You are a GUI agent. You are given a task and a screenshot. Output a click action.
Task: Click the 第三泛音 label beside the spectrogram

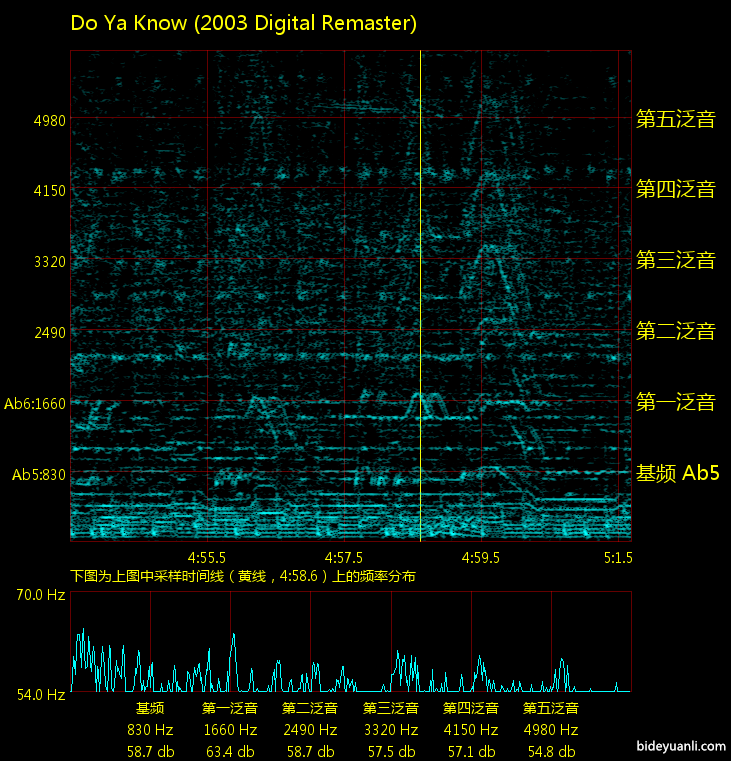pos(676,261)
